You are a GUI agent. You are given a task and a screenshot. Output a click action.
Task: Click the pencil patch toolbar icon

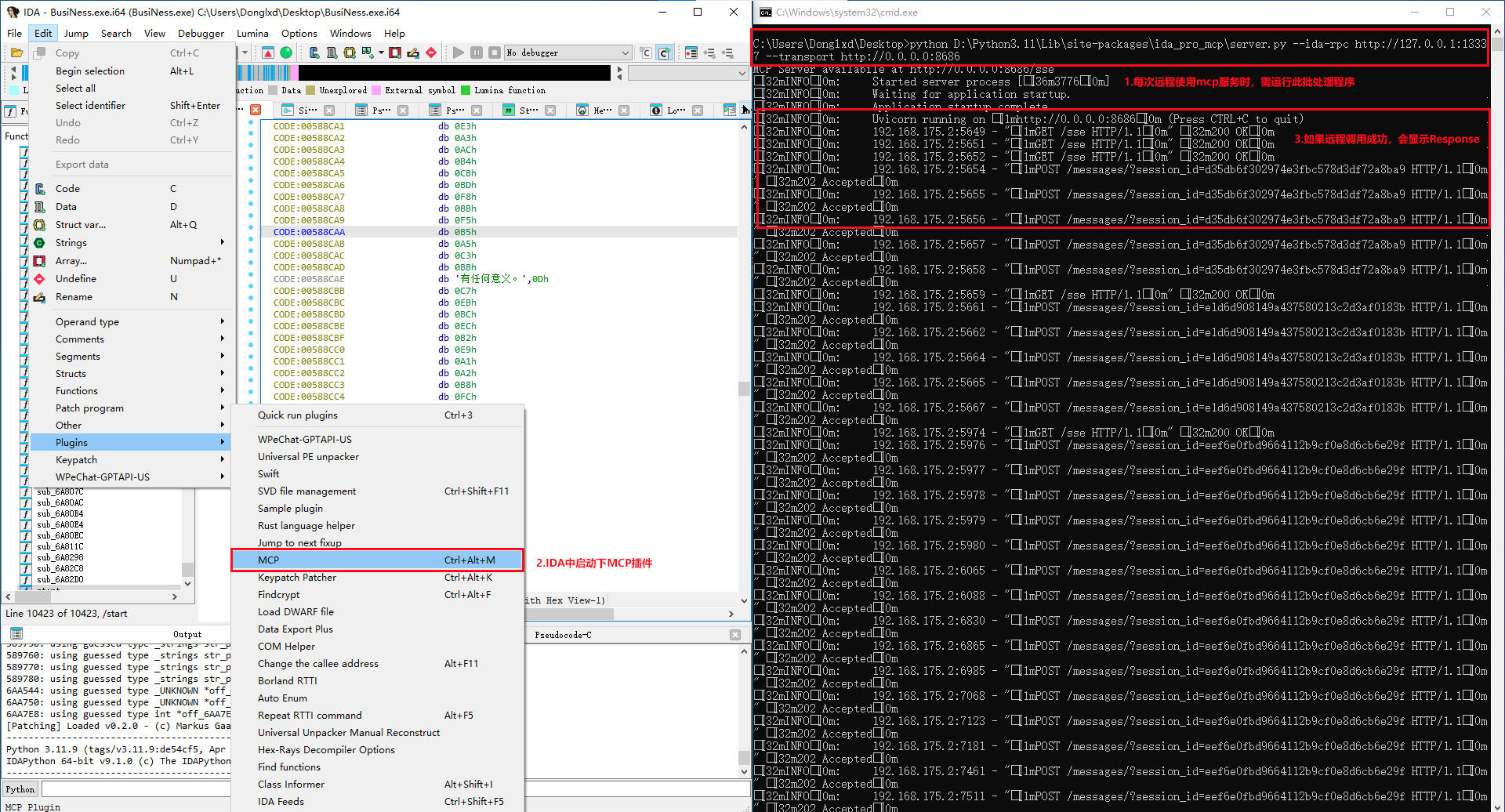(413, 53)
